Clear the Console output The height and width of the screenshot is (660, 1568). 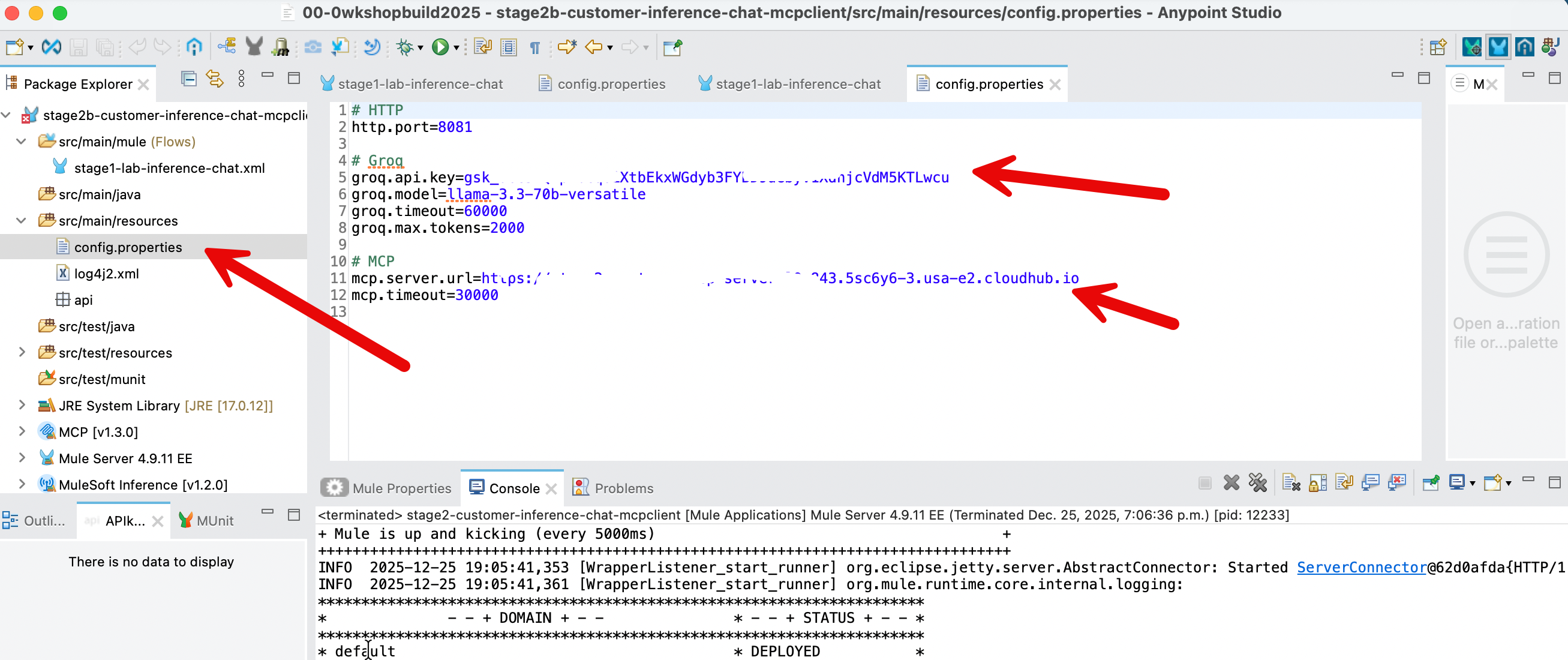tap(1290, 482)
